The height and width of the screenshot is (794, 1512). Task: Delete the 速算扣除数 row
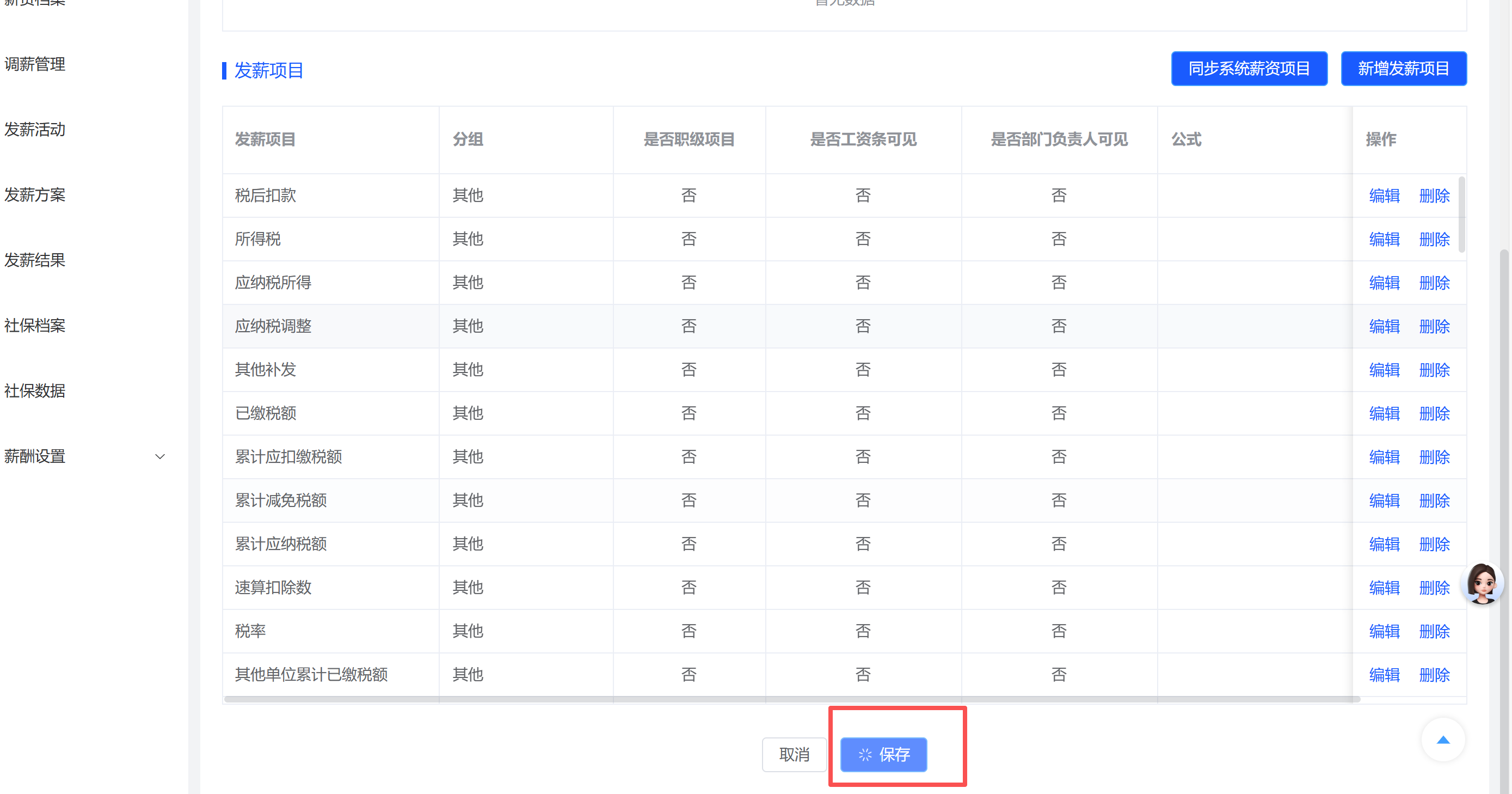[x=1434, y=587]
